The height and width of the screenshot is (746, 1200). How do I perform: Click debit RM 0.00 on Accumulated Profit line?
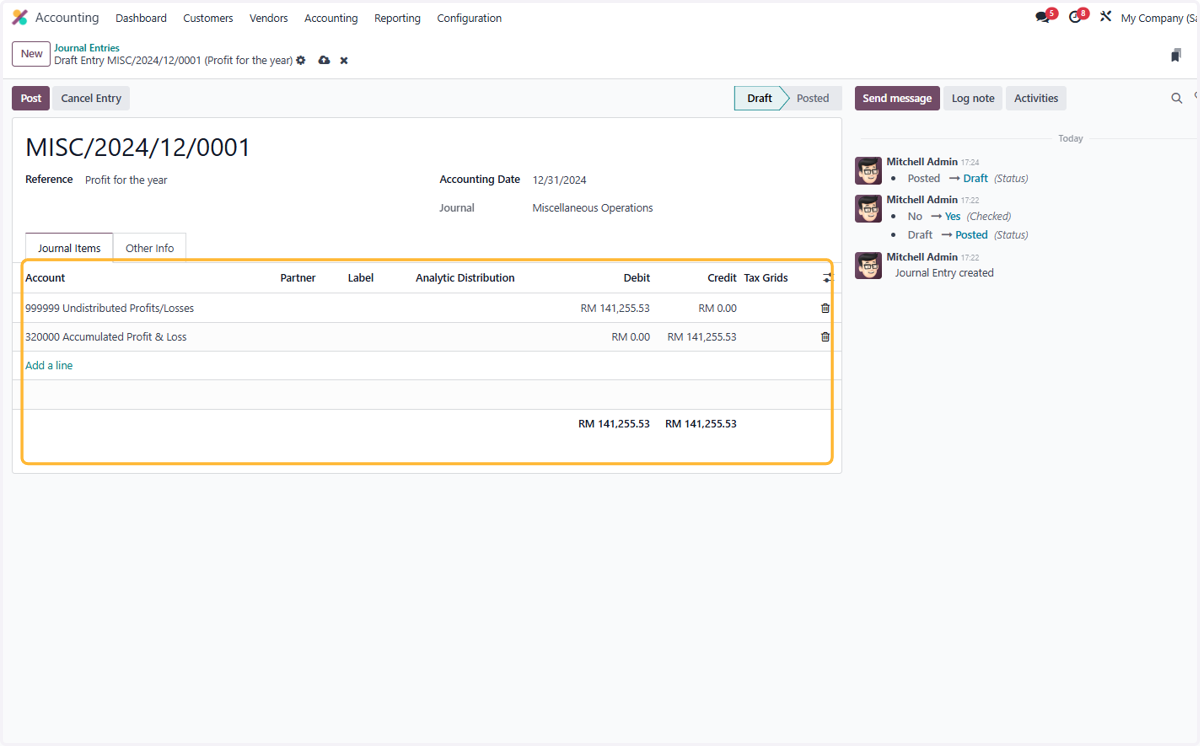(631, 337)
